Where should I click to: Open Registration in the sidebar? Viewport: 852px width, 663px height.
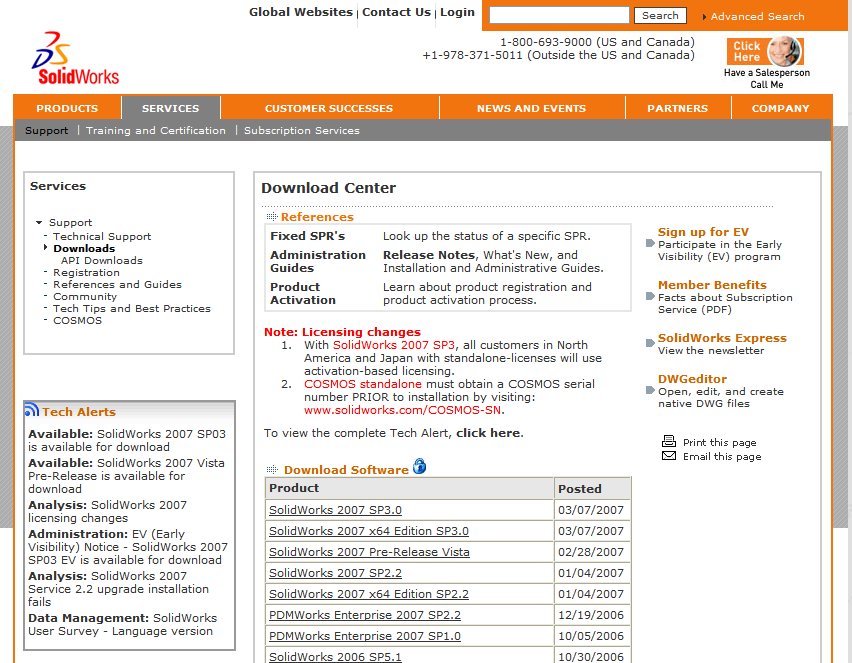coord(86,272)
